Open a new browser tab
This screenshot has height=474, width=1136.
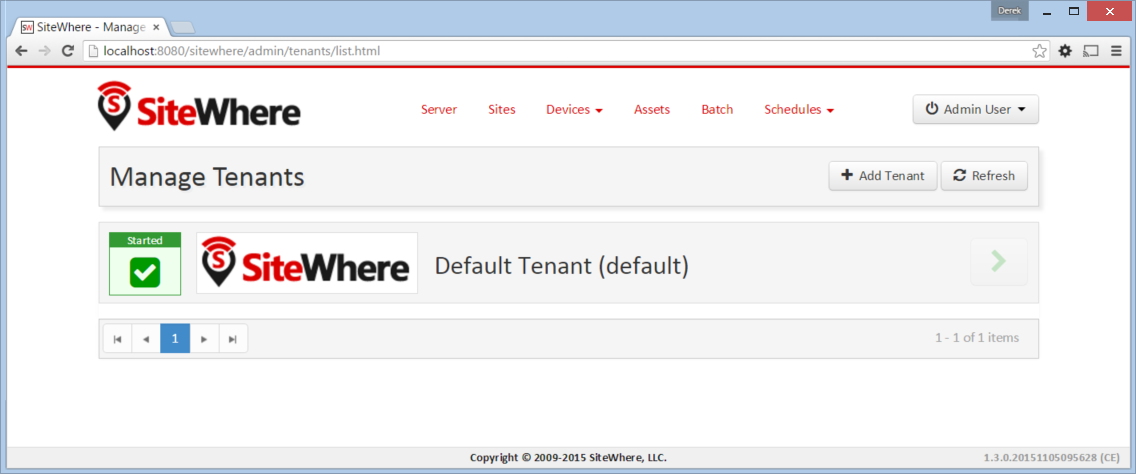tap(182, 28)
